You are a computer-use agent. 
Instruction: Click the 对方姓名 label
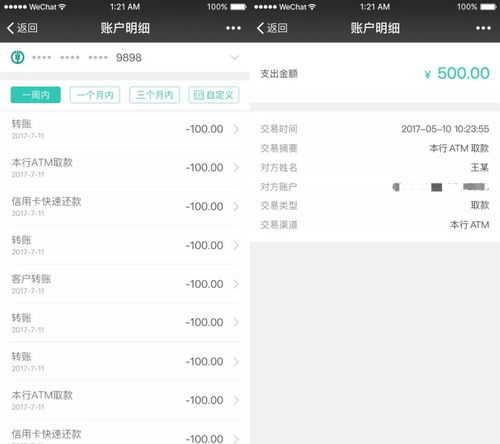[x=279, y=167]
